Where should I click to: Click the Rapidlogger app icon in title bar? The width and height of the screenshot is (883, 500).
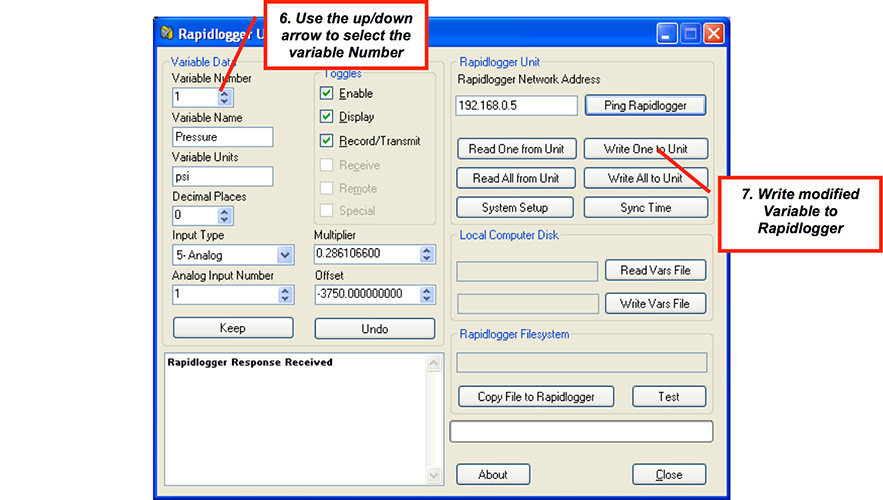[167, 33]
